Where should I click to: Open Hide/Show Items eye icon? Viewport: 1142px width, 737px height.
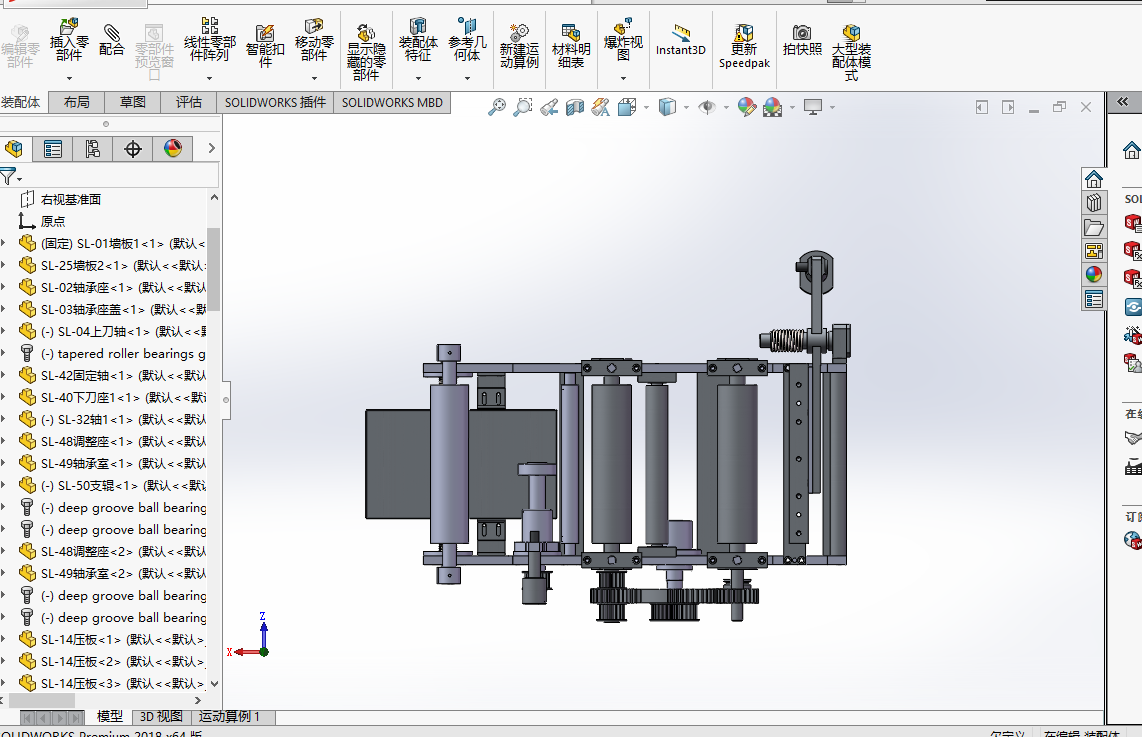pyautogui.click(x=707, y=108)
